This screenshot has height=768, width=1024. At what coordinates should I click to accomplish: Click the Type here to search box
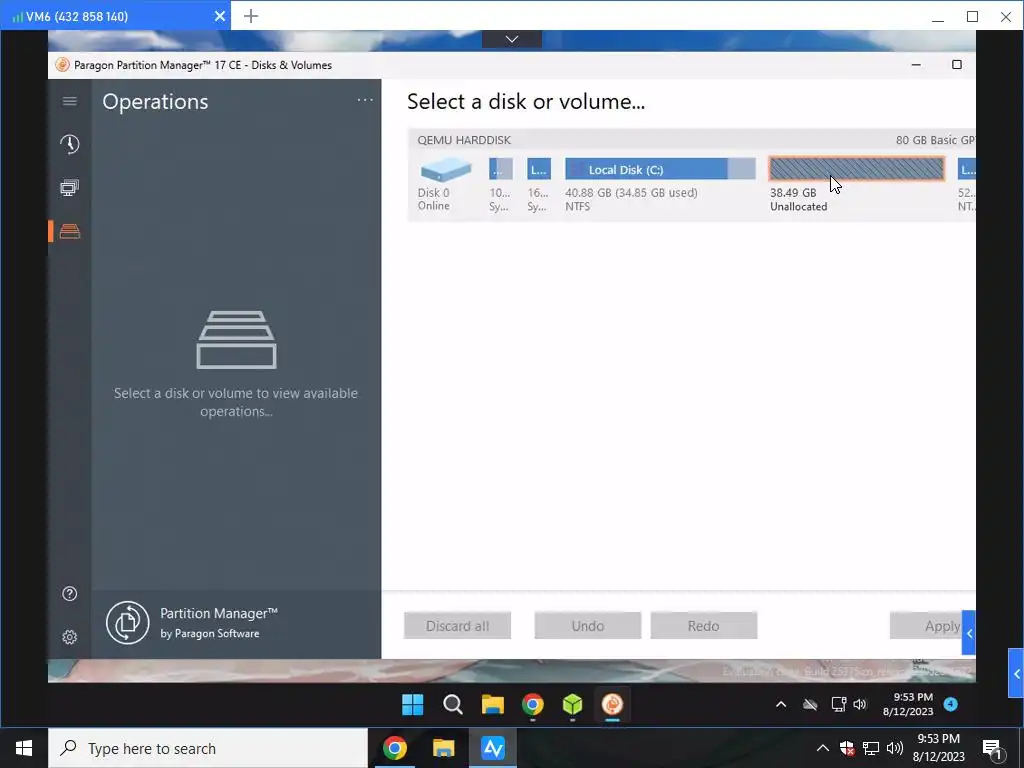point(208,748)
